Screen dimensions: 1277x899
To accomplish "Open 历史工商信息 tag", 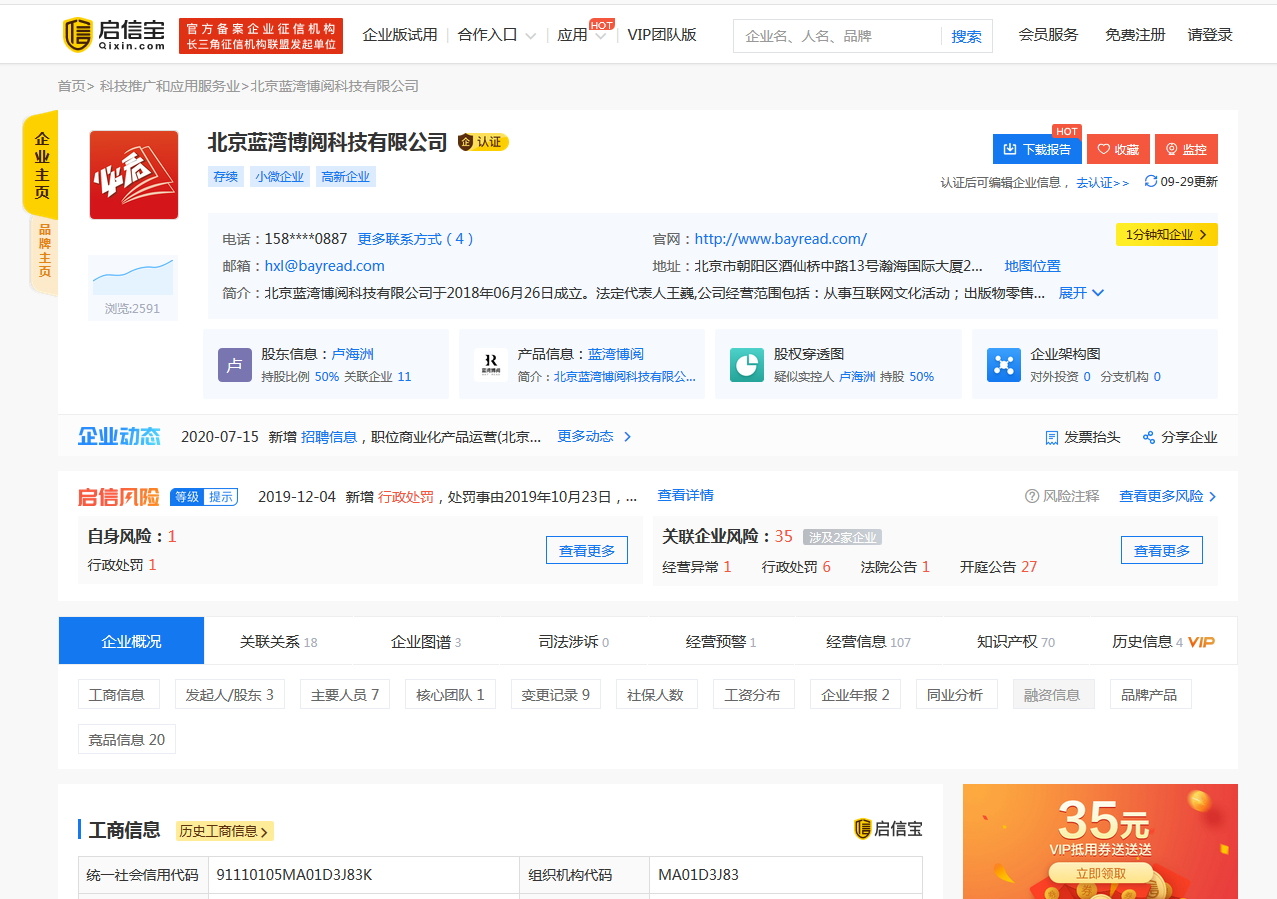I will tap(225, 831).
